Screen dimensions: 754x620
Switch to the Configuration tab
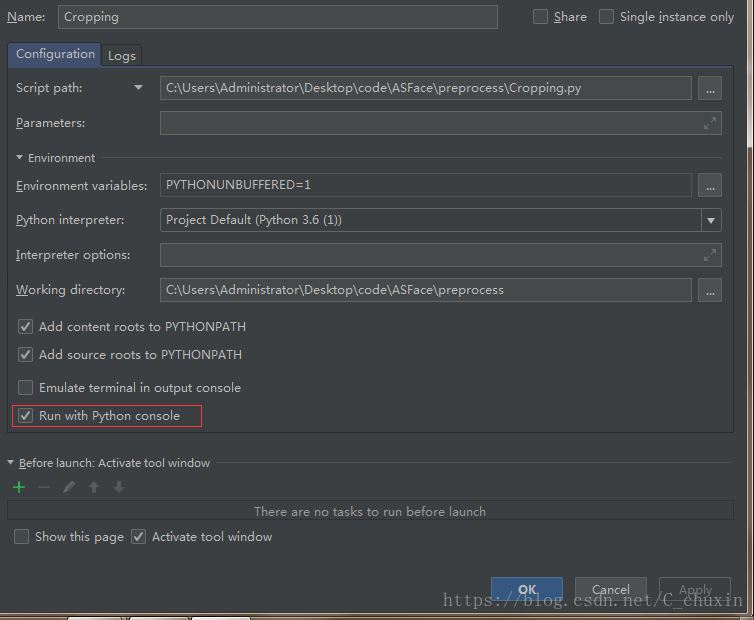[x=55, y=54]
